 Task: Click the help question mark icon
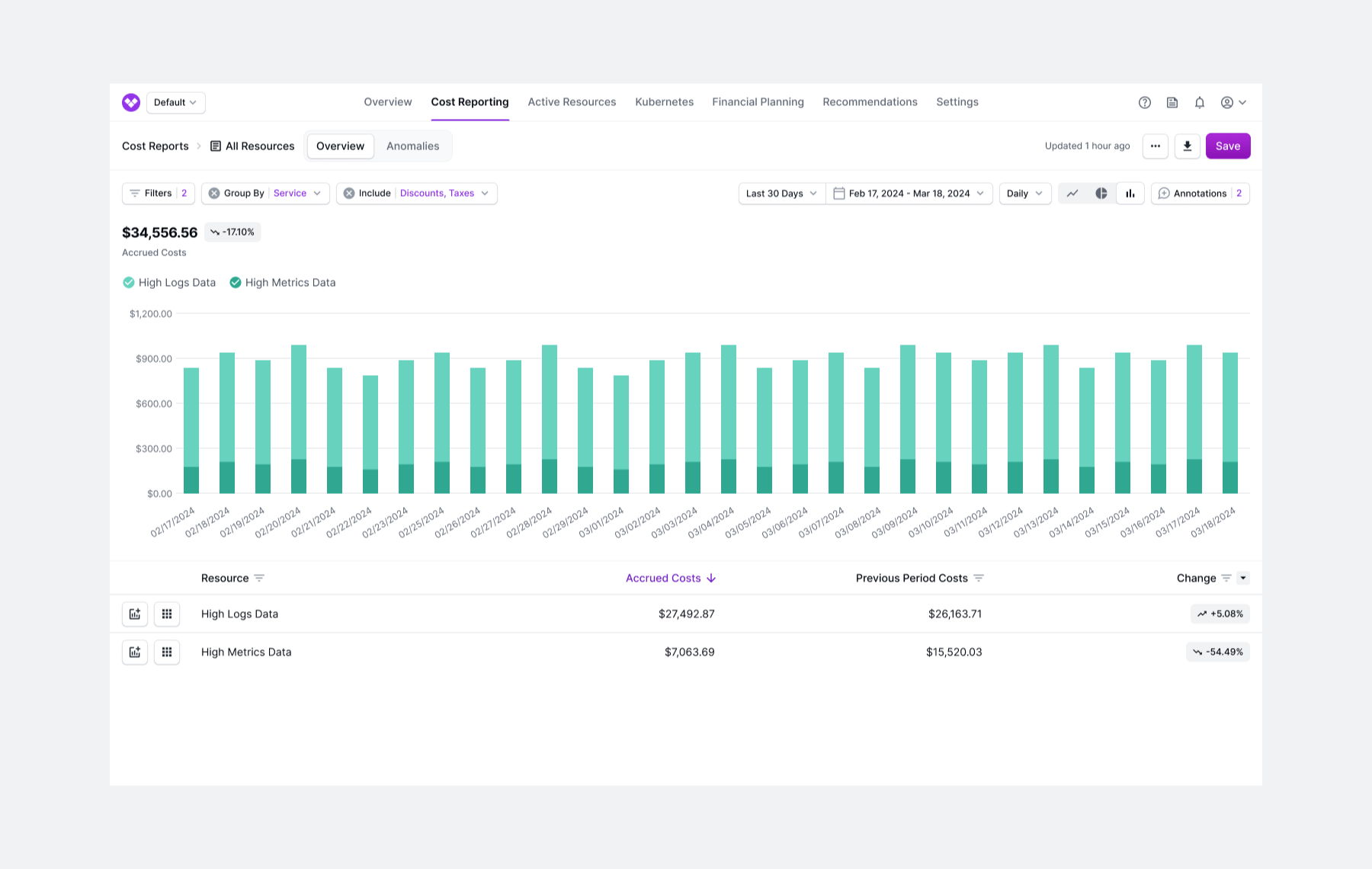coord(1144,102)
